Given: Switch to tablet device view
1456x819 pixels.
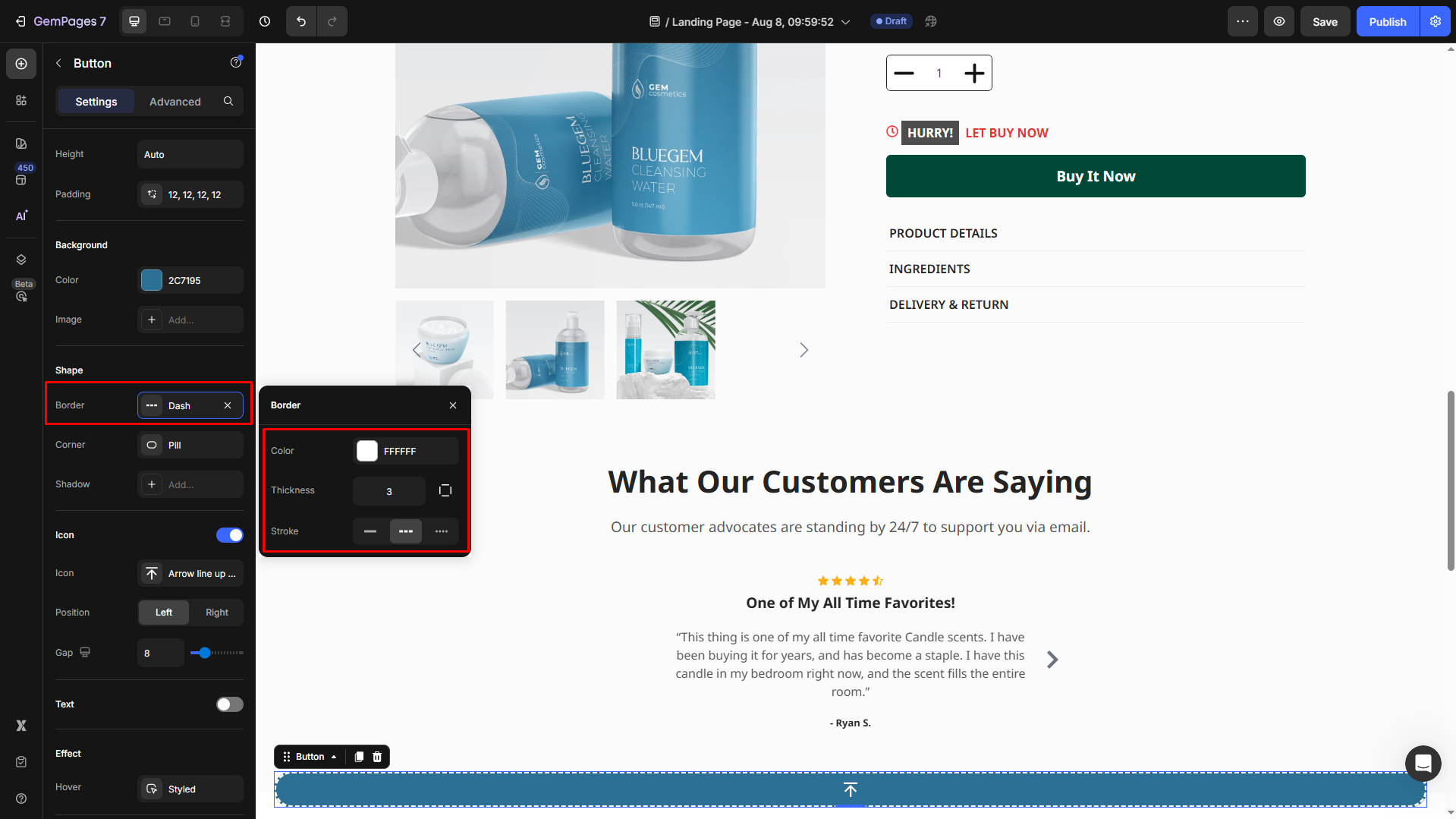Looking at the screenshot, I should pos(165,21).
